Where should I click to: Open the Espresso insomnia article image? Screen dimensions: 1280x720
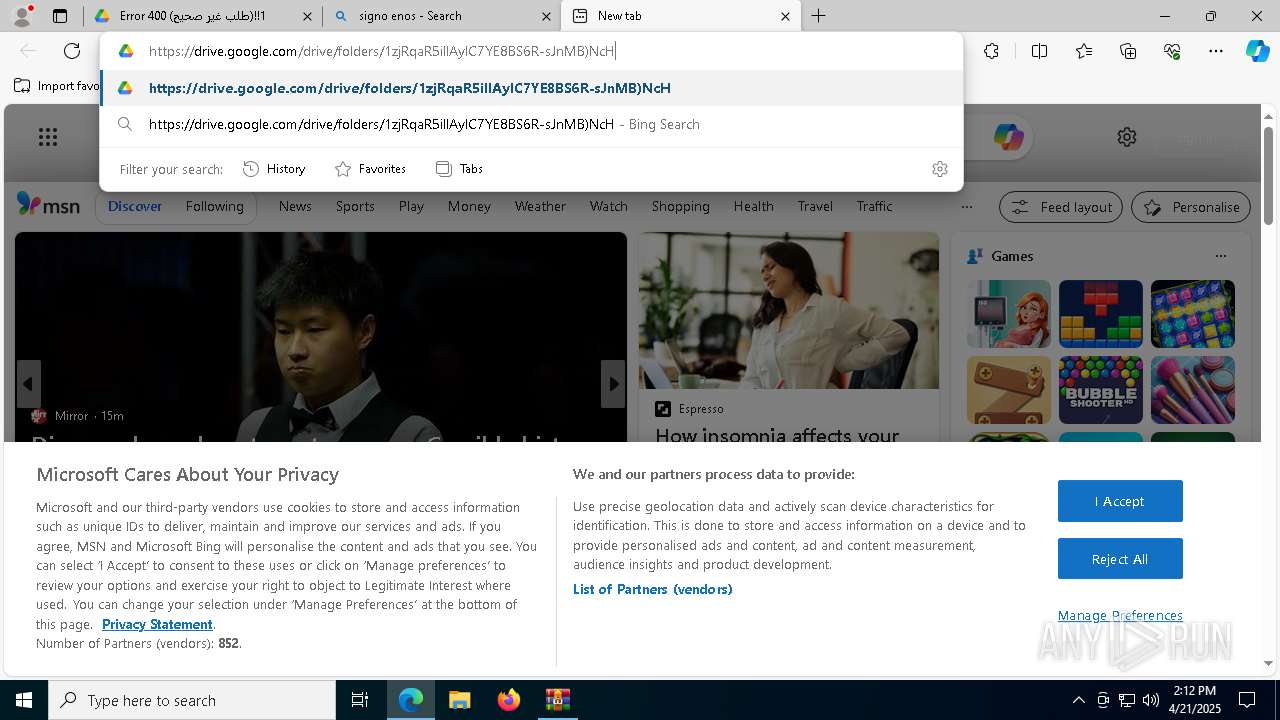pyautogui.click(x=789, y=311)
